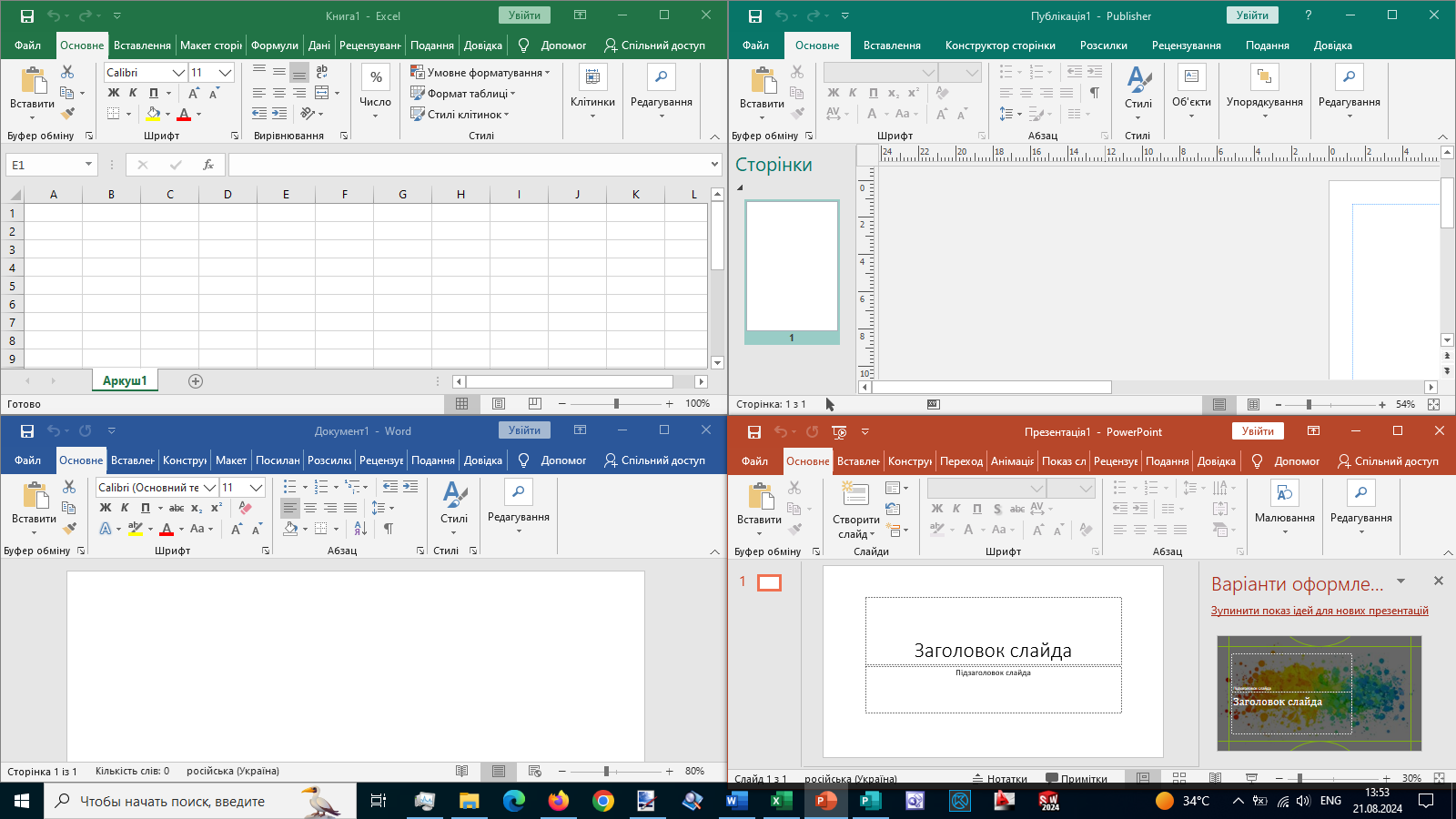Toggle Align Left in Word paragraph group
Viewport: 1456px width, 819px height.
coord(289,508)
